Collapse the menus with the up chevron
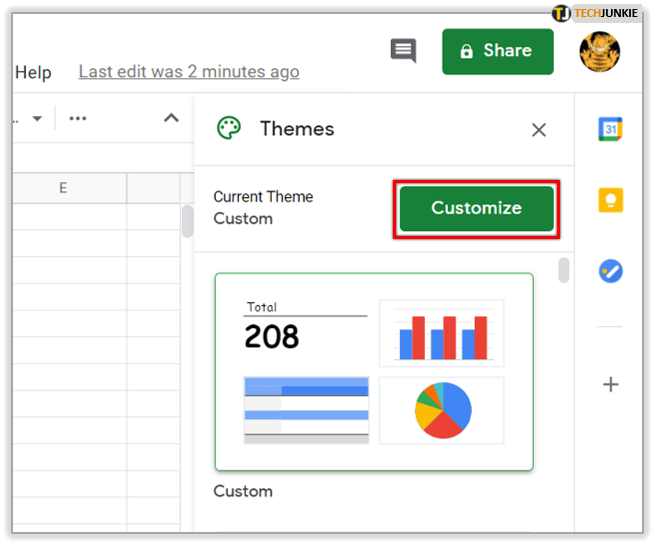Screen dimensions: 655x545 tap(171, 118)
